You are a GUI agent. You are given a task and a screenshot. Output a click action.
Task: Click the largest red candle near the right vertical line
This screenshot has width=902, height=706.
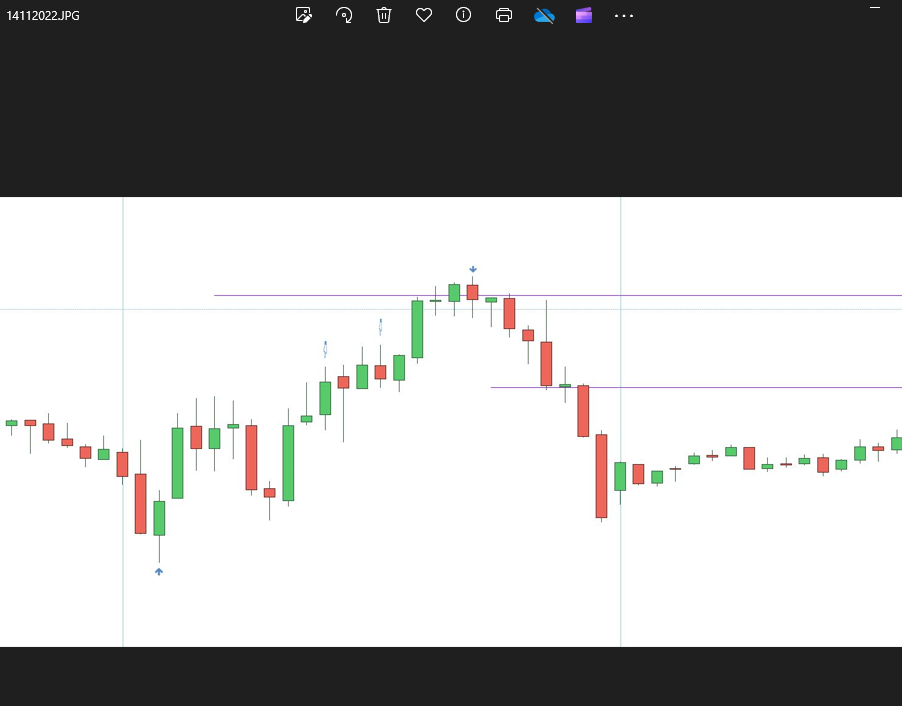[601, 475]
